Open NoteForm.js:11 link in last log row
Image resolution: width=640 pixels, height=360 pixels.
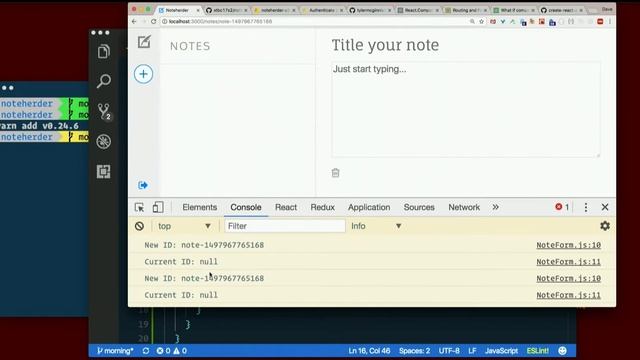click(x=569, y=295)
